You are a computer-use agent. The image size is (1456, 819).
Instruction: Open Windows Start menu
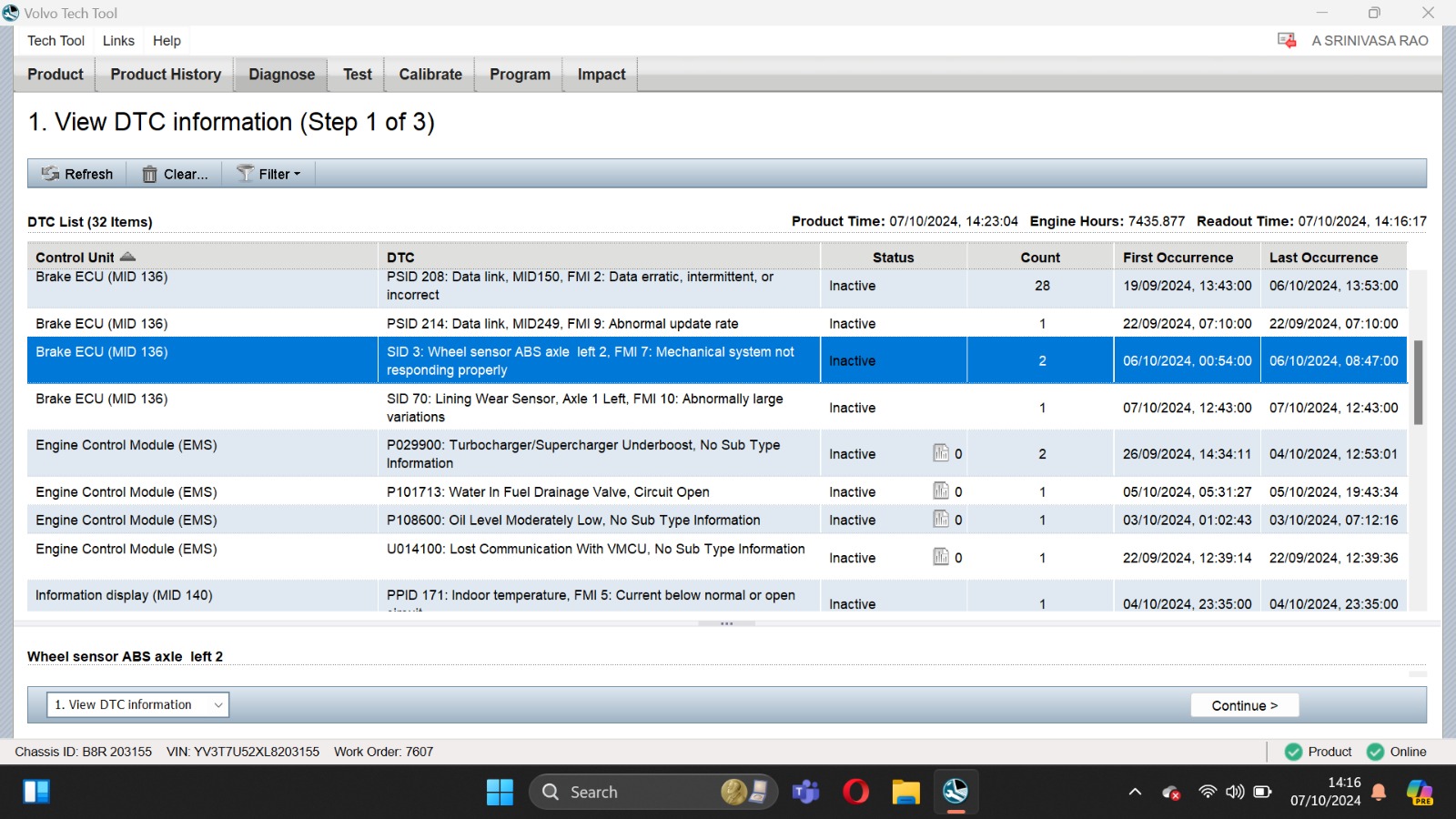(x=500, y=792)
